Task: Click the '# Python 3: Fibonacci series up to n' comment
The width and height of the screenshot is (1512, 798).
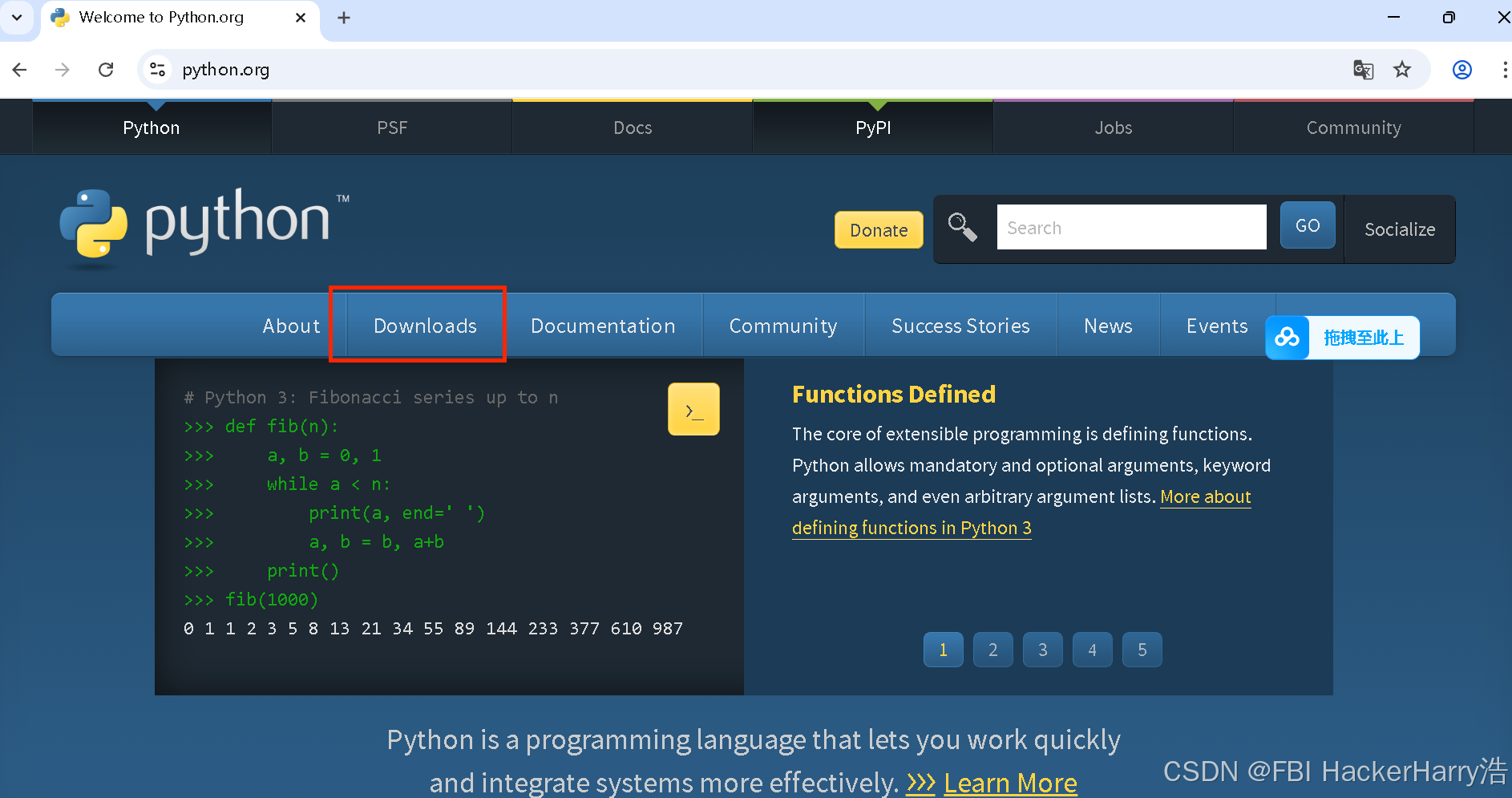Action: (371, 397)
